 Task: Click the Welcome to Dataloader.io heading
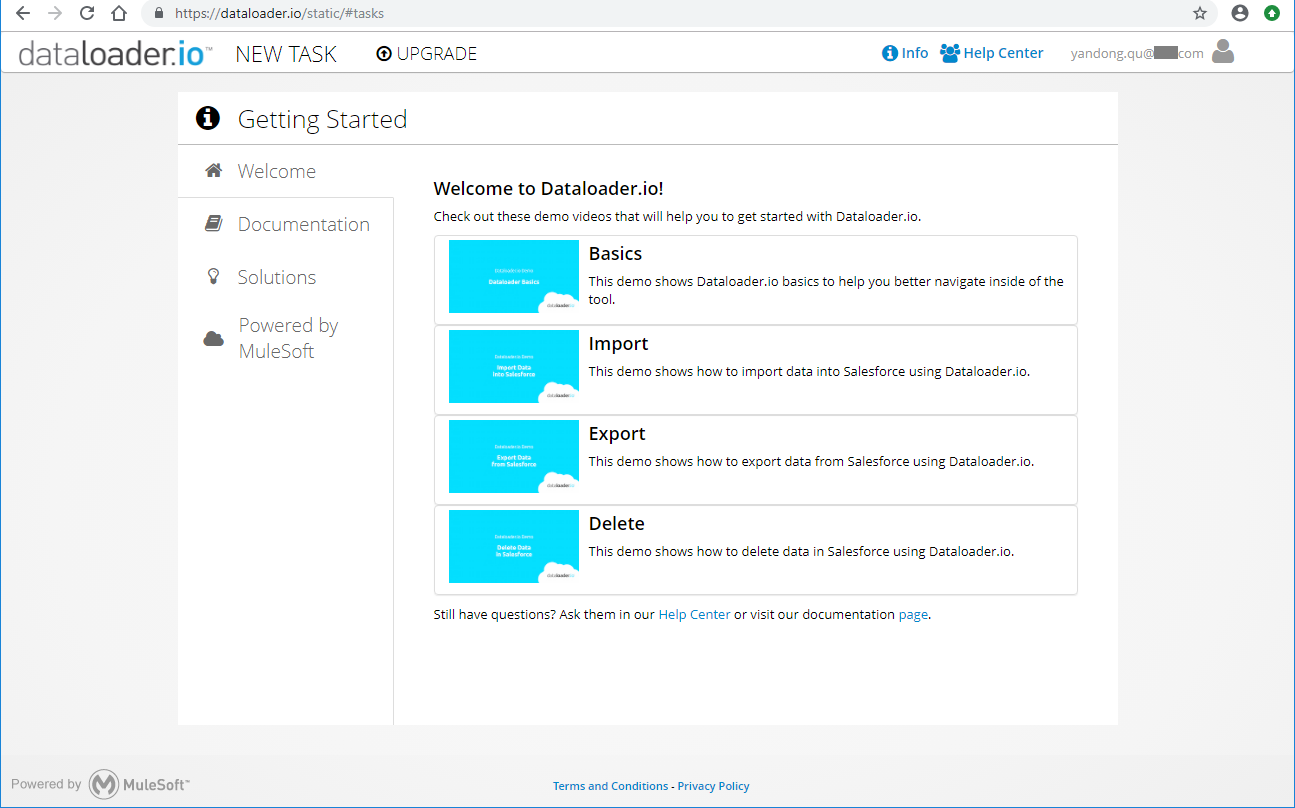pyautogui.click(x=548, y=188)
